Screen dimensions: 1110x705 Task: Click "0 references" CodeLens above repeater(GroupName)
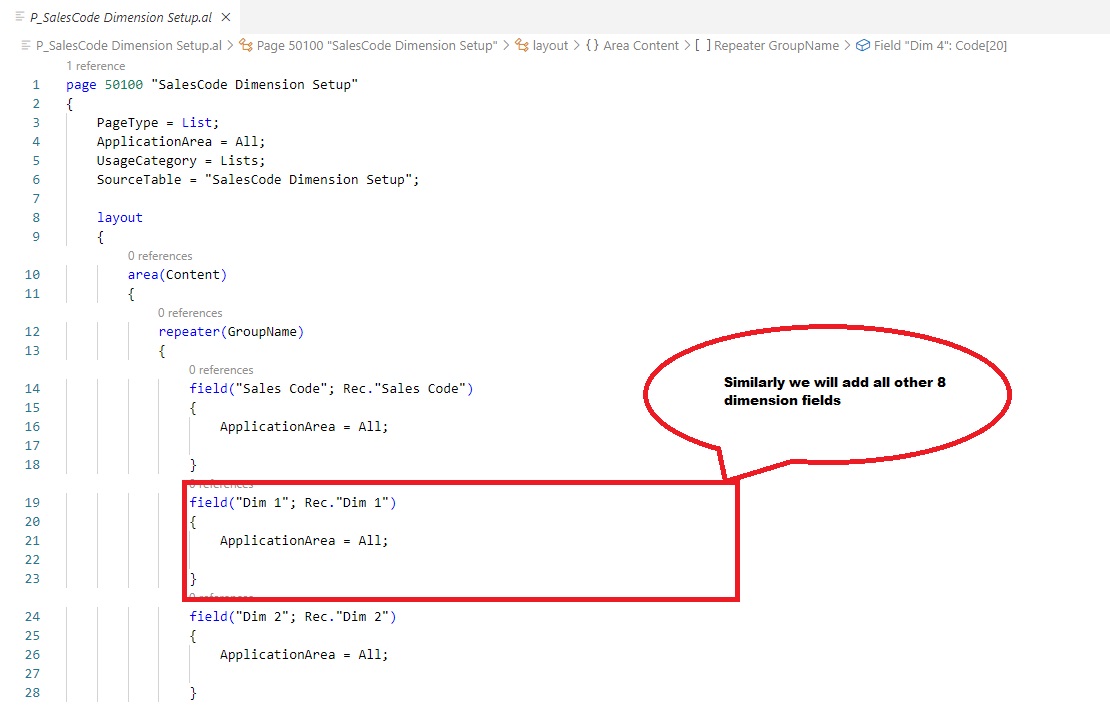(x=190, y=313)
